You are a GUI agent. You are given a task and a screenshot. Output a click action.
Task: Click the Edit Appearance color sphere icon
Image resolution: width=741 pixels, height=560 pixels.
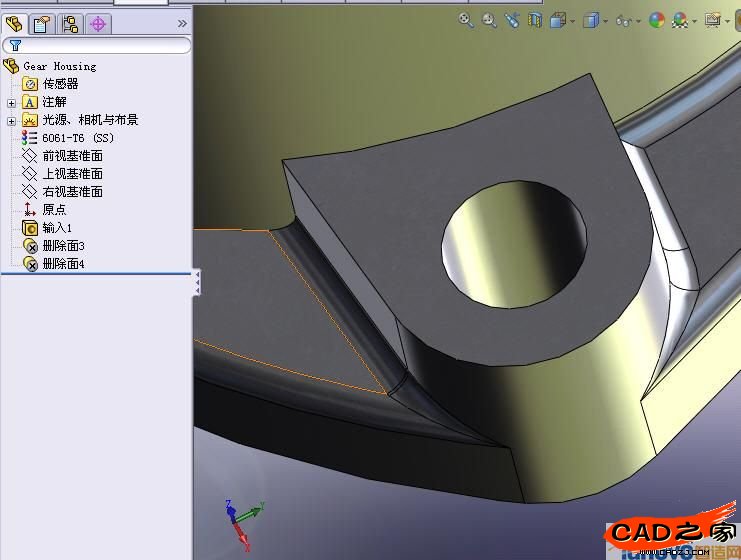tap(657, 20)
